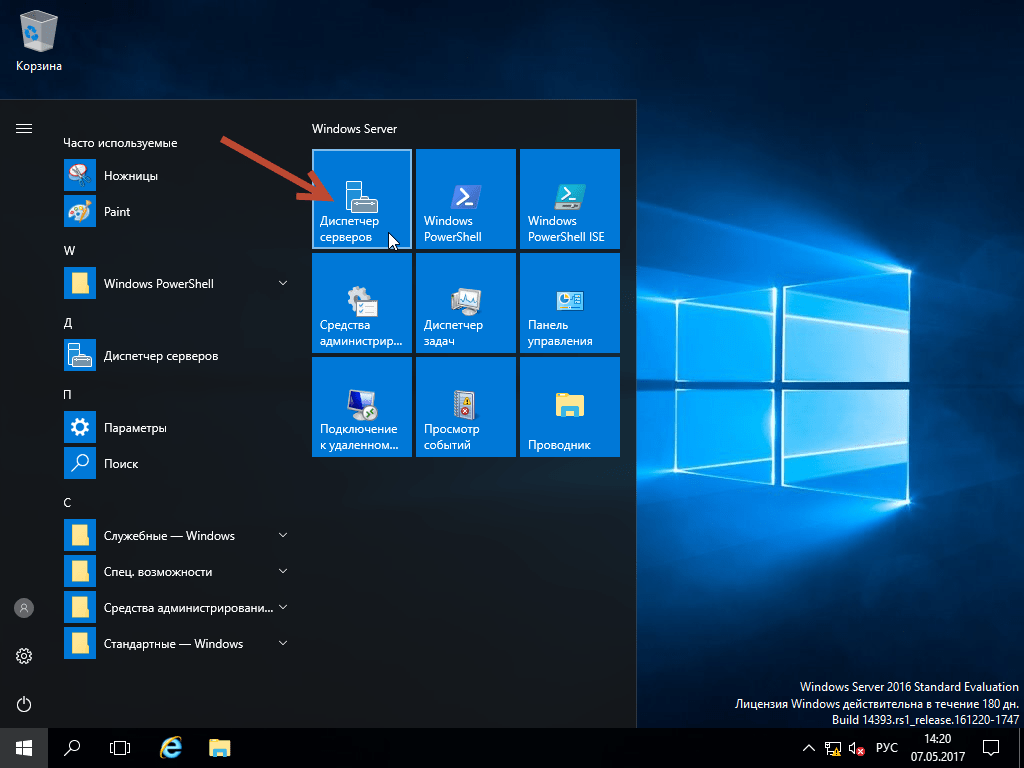Open the Подключение к удаленному рабочему столу tile
1024x768 pixels.
click(361, 407)
